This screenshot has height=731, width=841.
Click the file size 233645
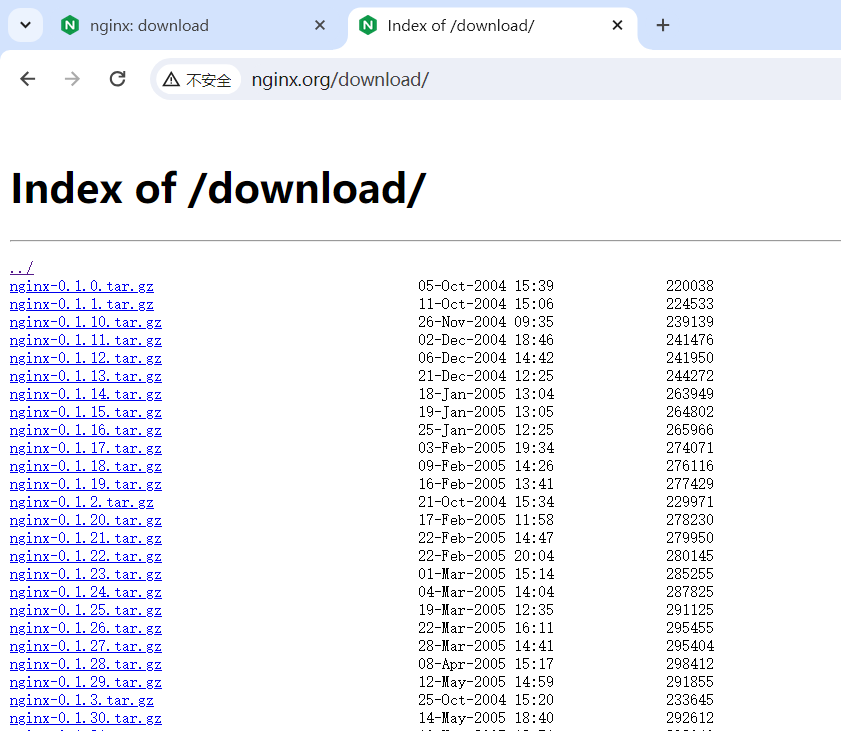[x=690, y=700]
